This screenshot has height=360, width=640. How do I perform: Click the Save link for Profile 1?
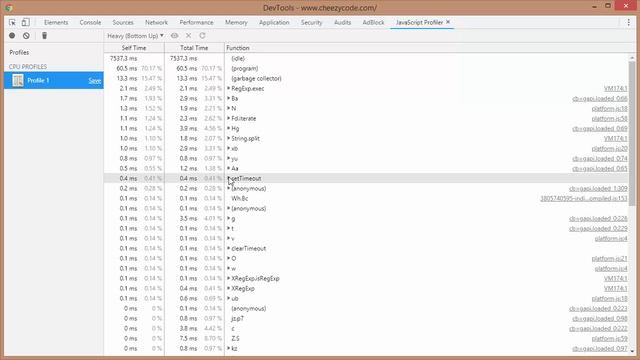click(95, 81)
